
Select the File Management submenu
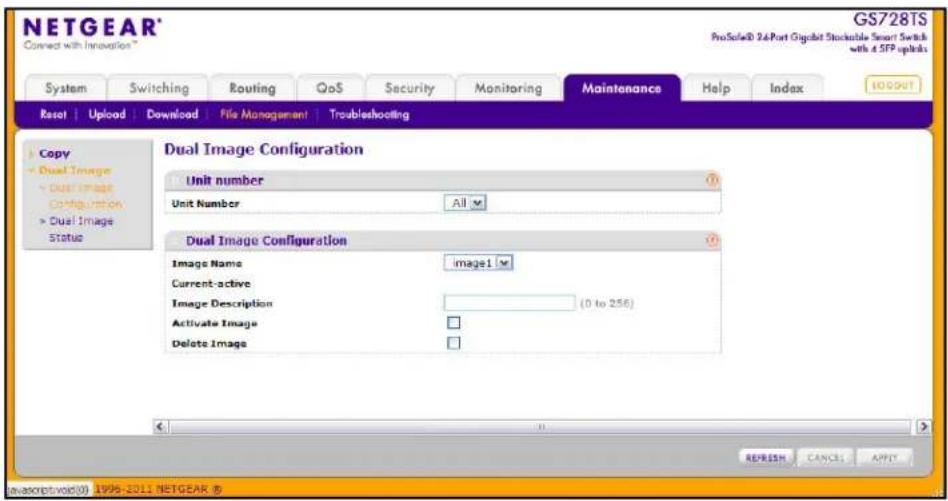[264, 114]
